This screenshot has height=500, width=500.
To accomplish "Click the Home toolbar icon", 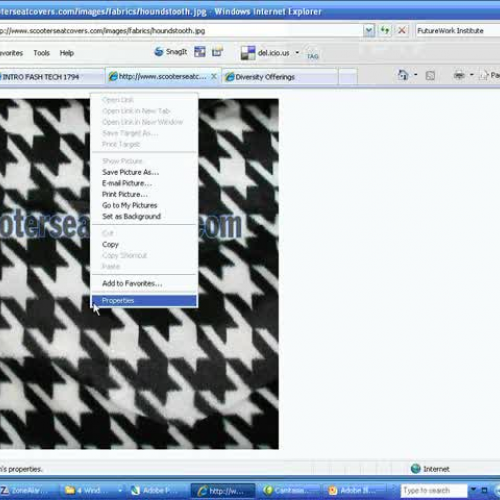I will point(403,75).
